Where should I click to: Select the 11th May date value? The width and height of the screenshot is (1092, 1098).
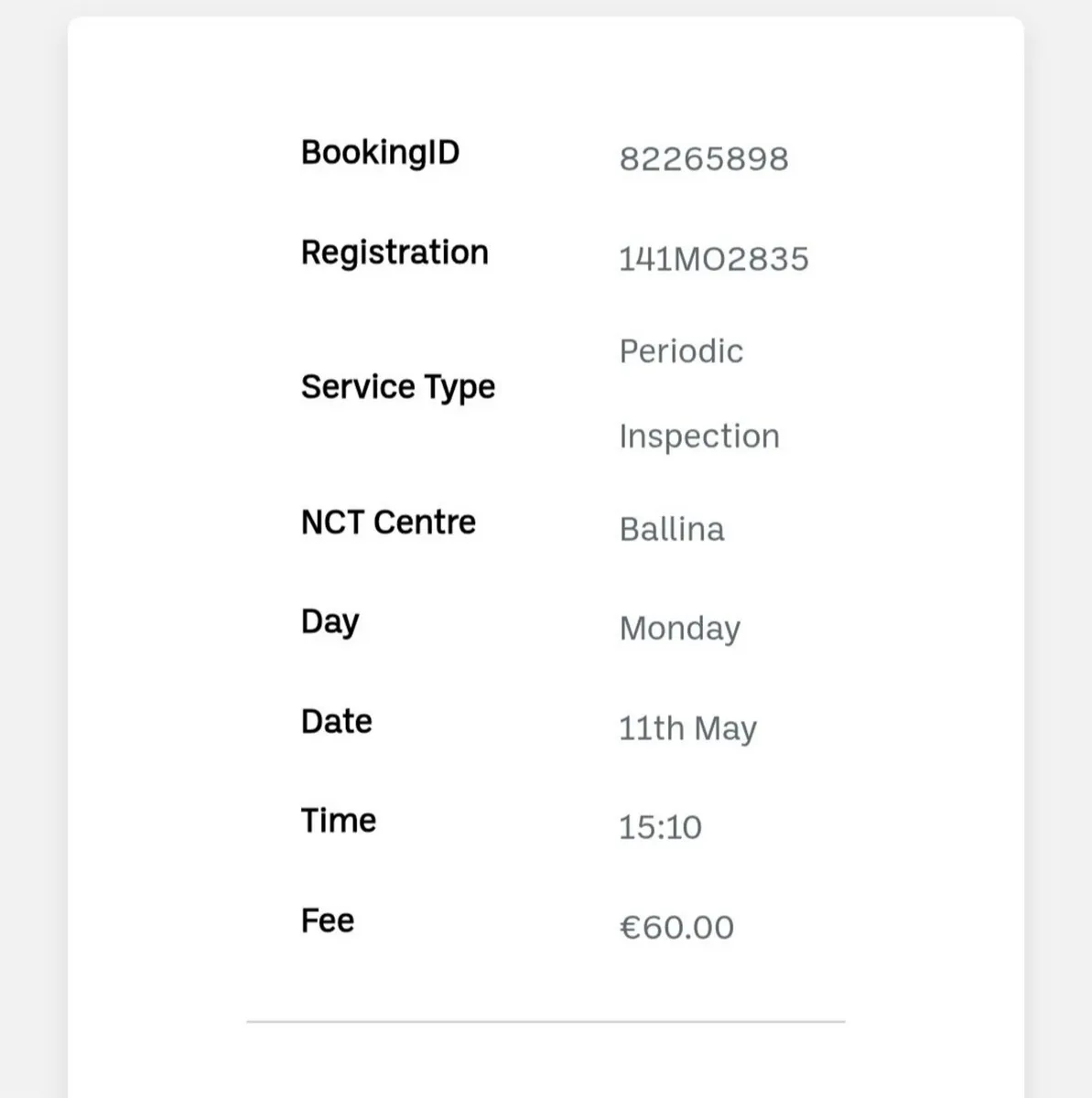click(687, 728)
